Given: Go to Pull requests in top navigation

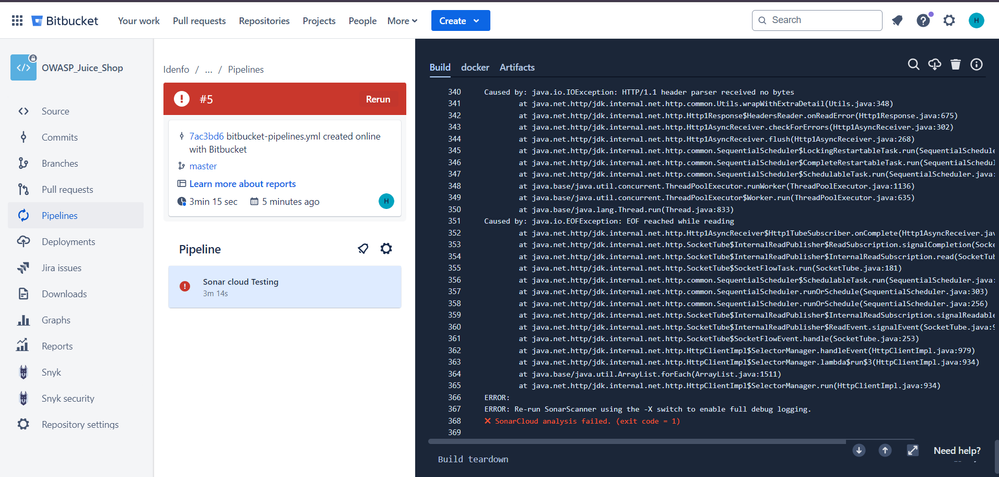Looking at the screenshot, I should coord(199,21).
